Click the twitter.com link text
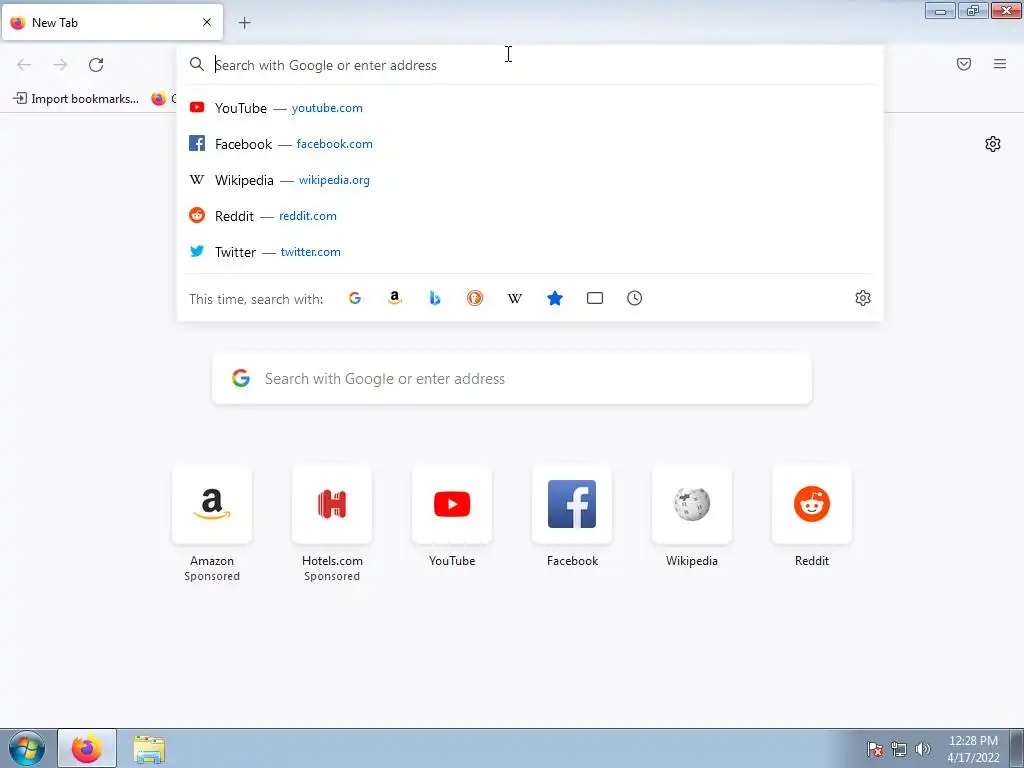1024x768 pixels. (311, 252)
